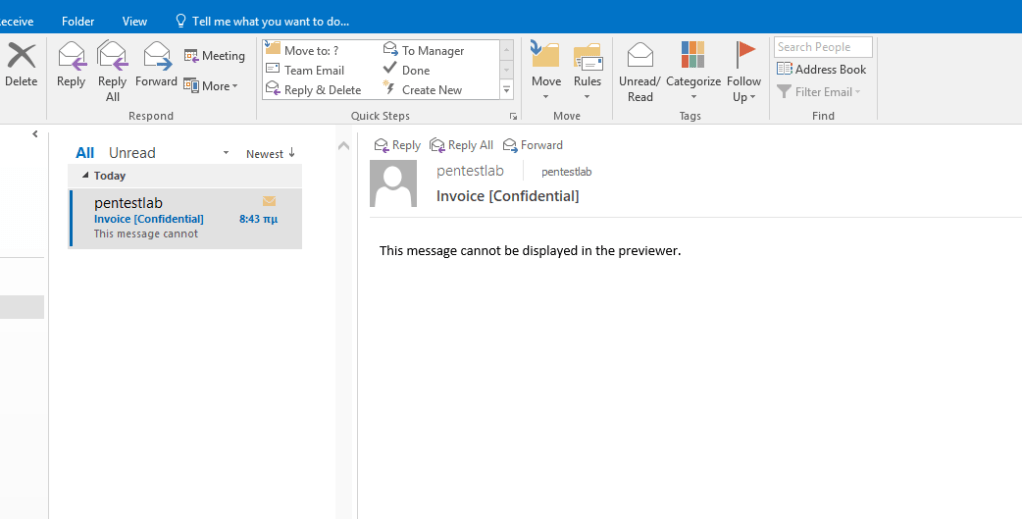
Task: Select the To Manager quick step
Action: point(424,50)
